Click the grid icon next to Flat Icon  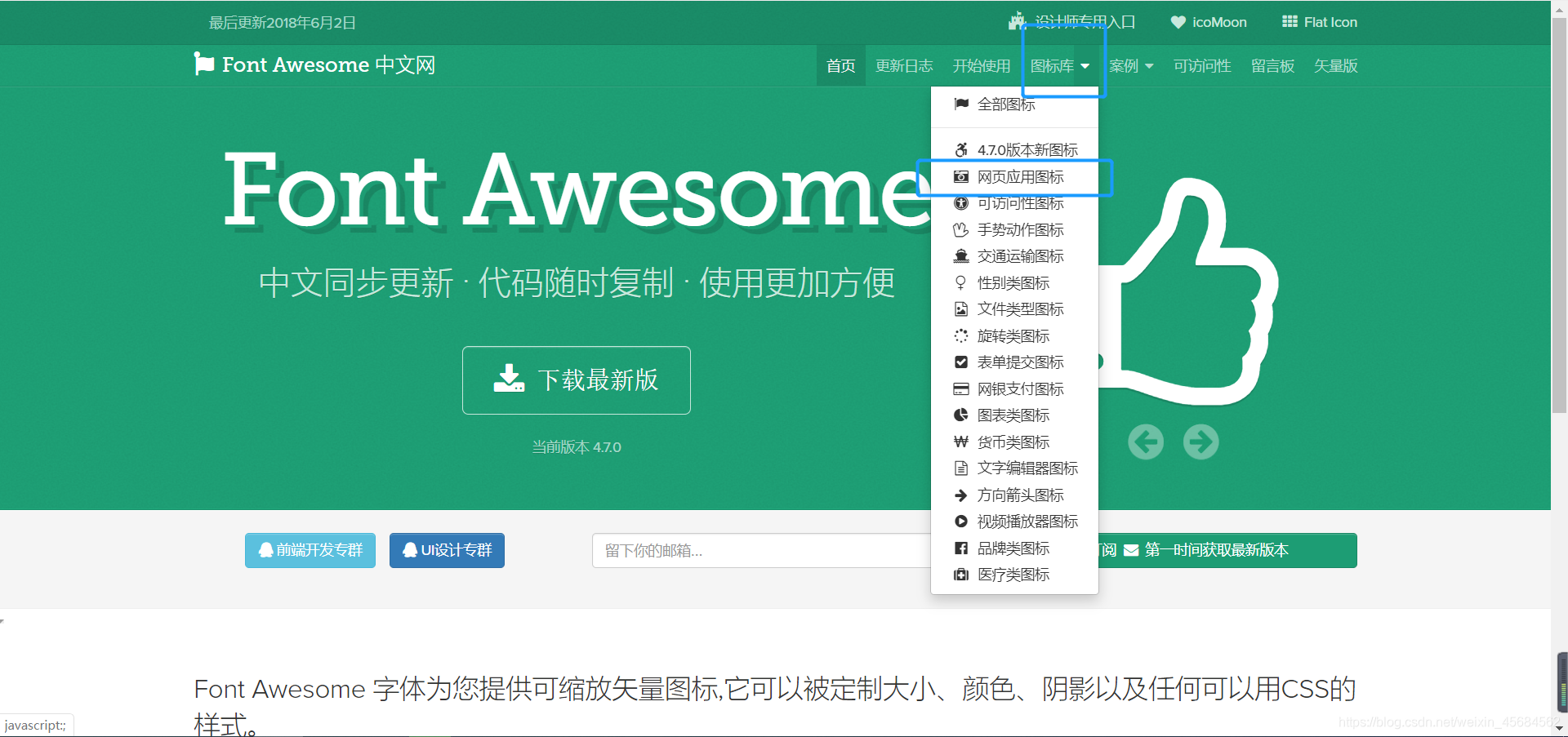(x=1290, y=22)
